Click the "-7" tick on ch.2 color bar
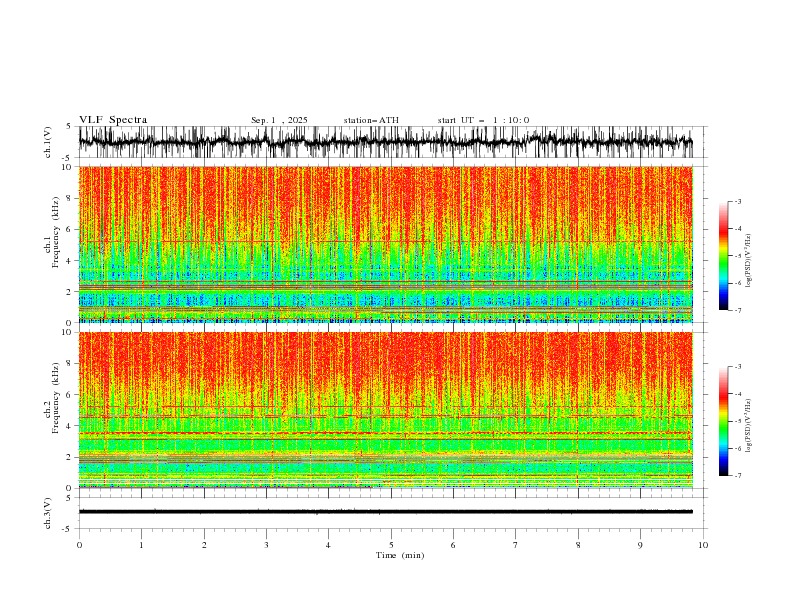Image resolution: width=792 pixels, height=612 pixels. (x=737, y=475)
